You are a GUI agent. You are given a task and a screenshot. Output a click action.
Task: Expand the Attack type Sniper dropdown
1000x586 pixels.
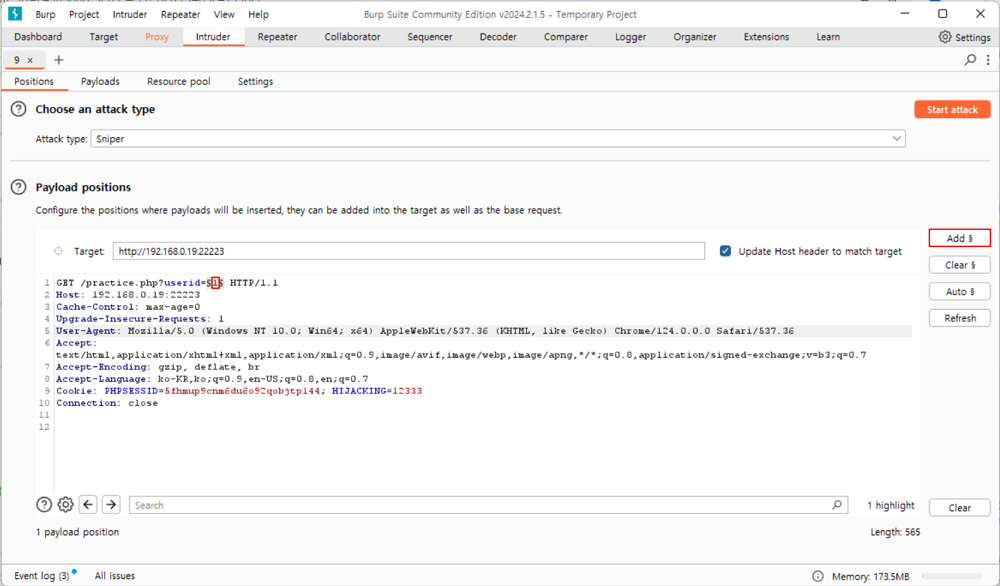(x=897, y=138)
